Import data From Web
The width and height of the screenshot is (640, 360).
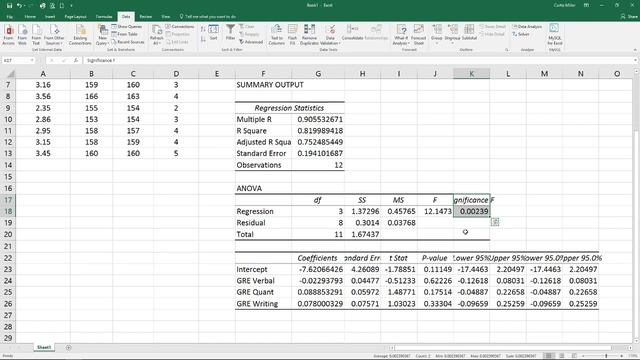[x=22, y=35]
